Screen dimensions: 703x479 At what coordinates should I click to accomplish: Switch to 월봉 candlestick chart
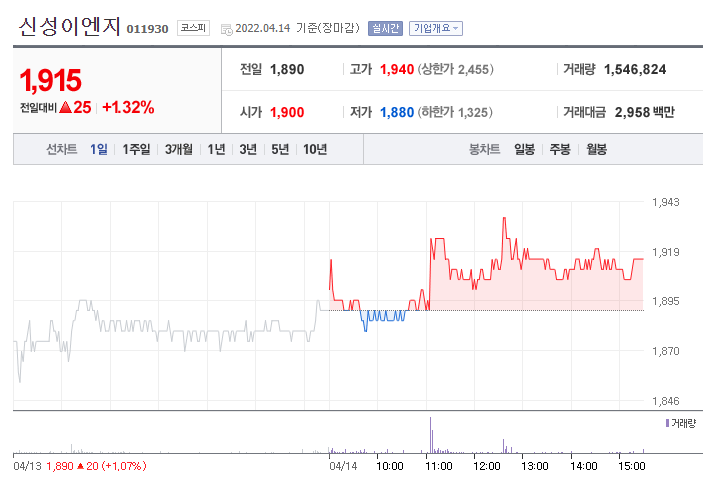(596, 149)
